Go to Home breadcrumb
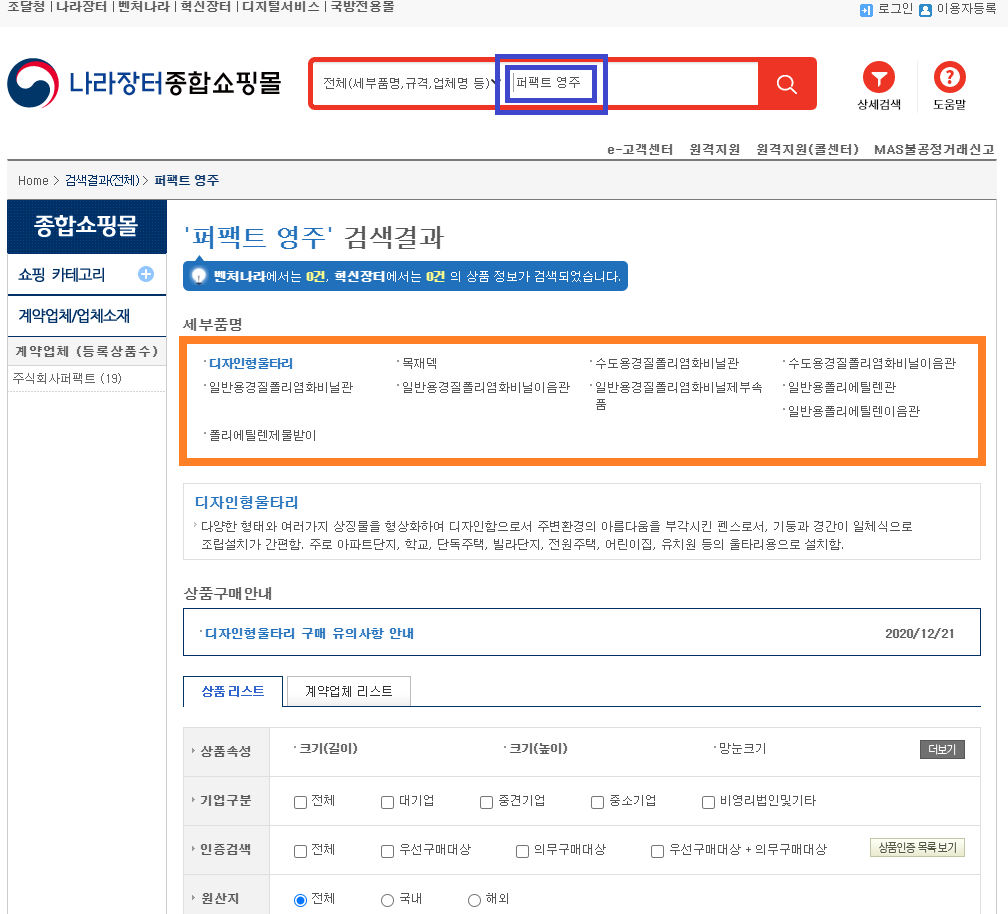Screen dimensions: 1008x914 (x=33, y=181)
